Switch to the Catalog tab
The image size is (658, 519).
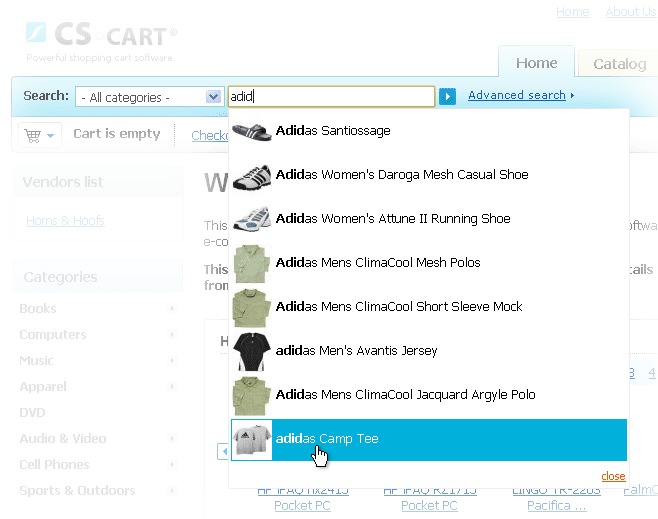coord(619,64)
